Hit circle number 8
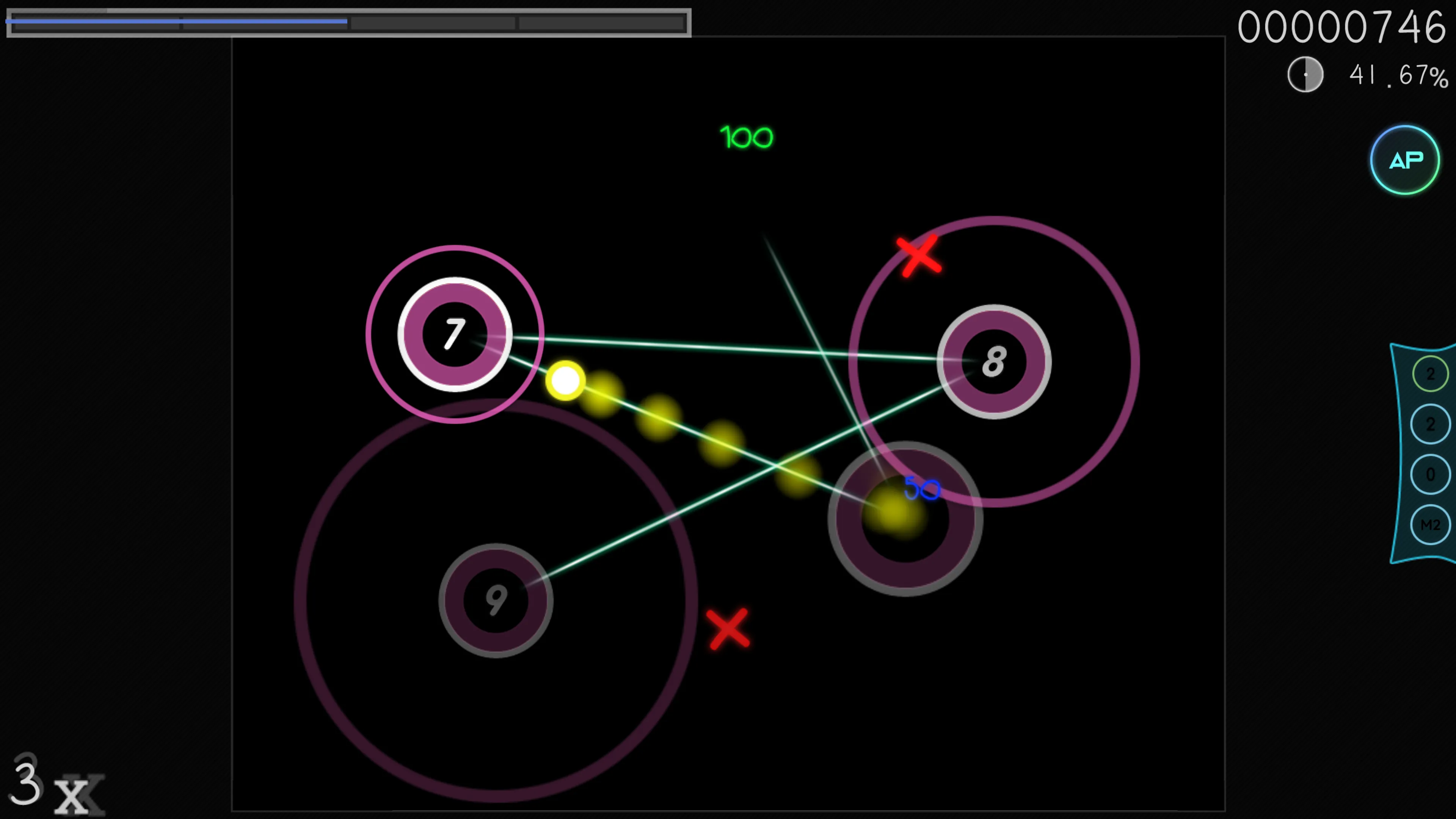Image resolution: width=1456 pixels, height=819 pixels. pos(994,362)
